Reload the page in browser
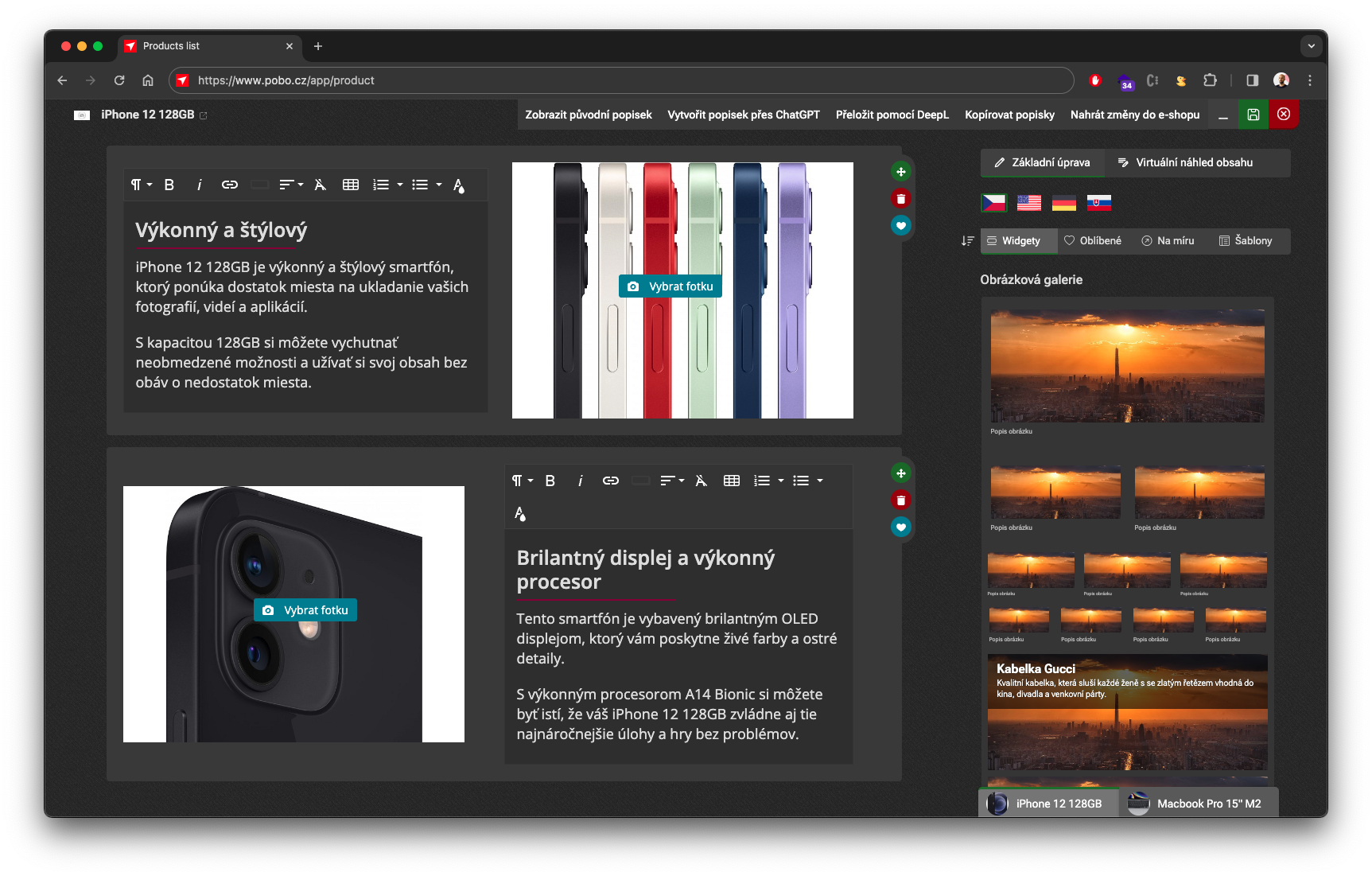Image resolution: width=1372 pixels, height=876 pixels. coord(119,80)
